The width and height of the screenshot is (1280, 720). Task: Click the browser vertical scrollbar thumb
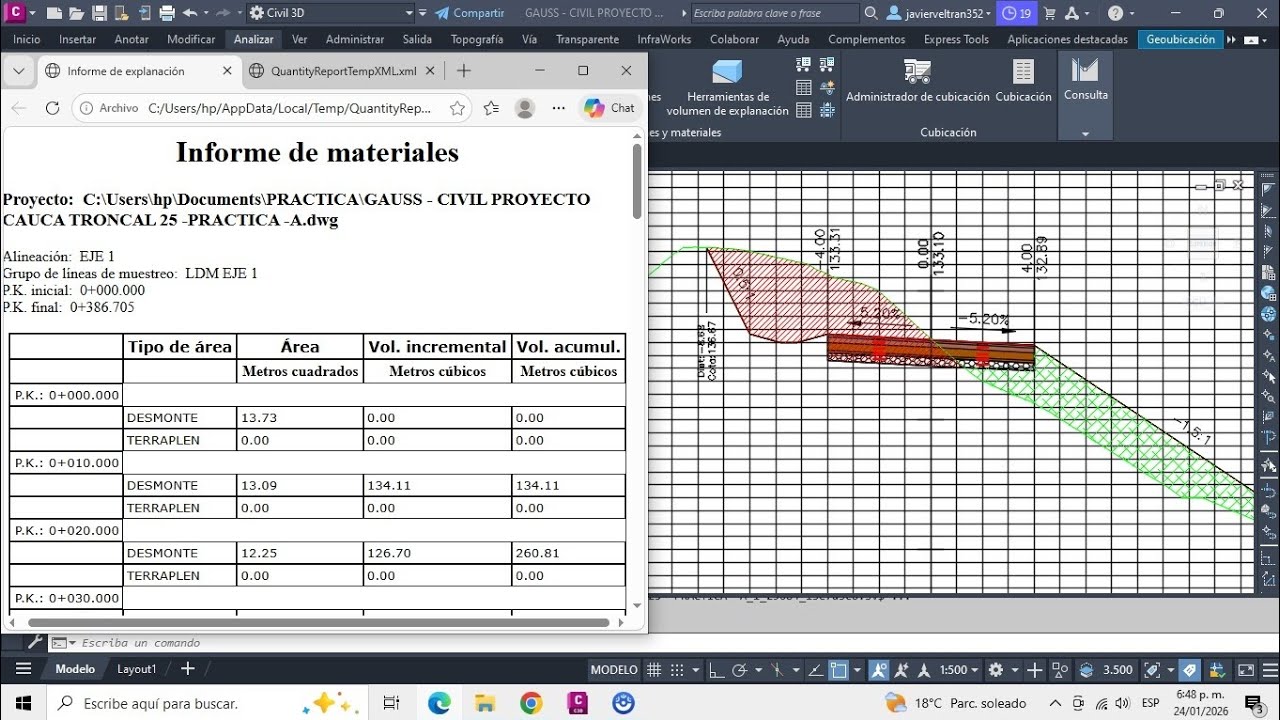[x=637, y=181]
